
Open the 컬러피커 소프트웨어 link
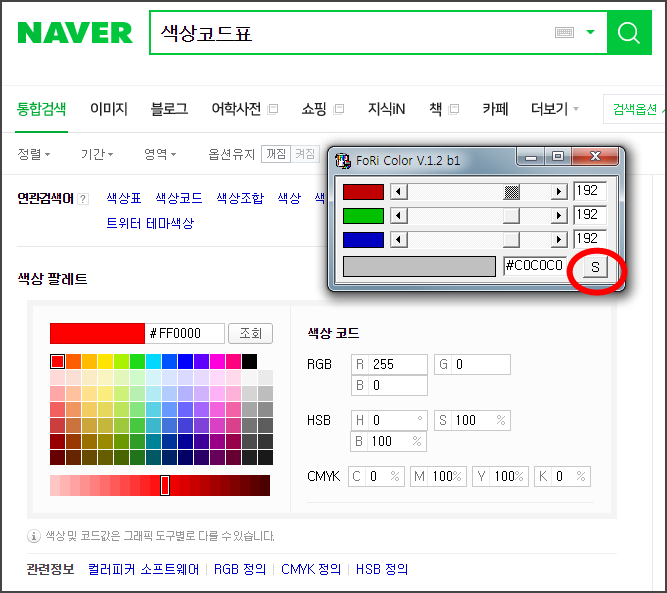click(x=143, y=570)
